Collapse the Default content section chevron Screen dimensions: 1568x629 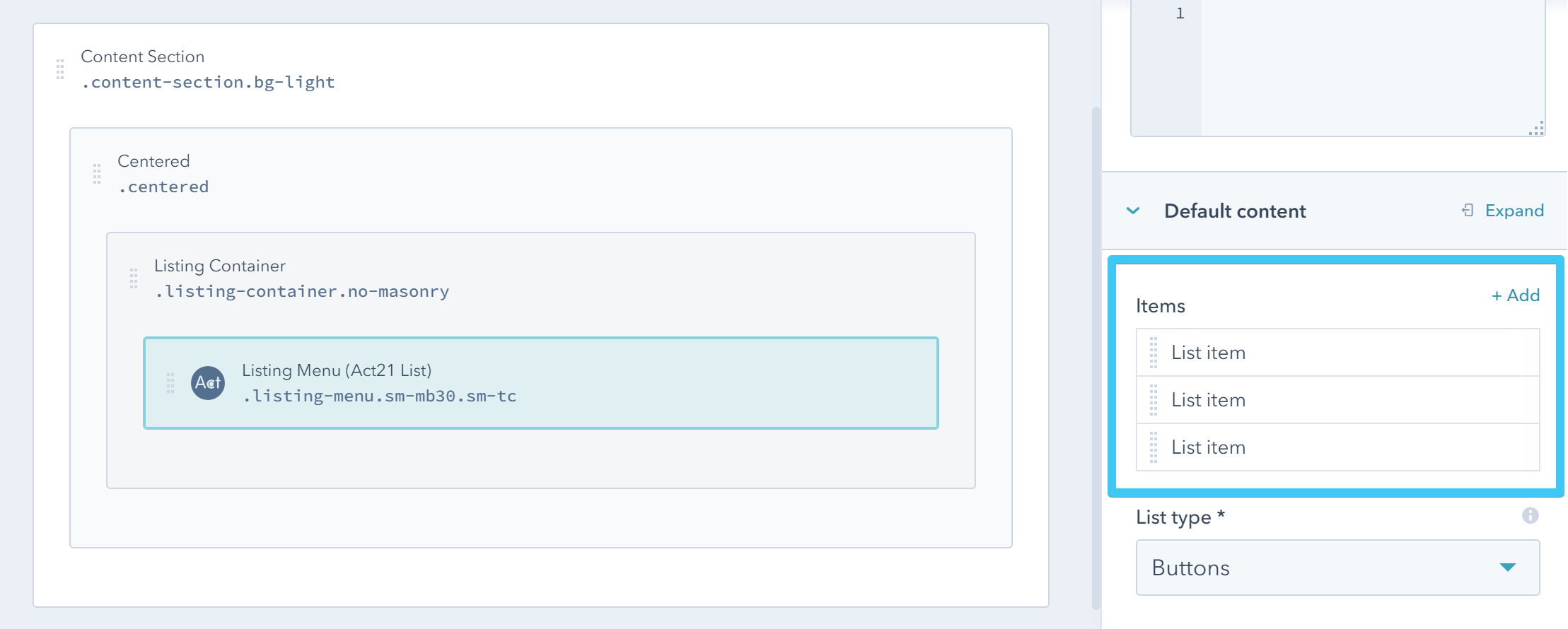click(1133, 211)
